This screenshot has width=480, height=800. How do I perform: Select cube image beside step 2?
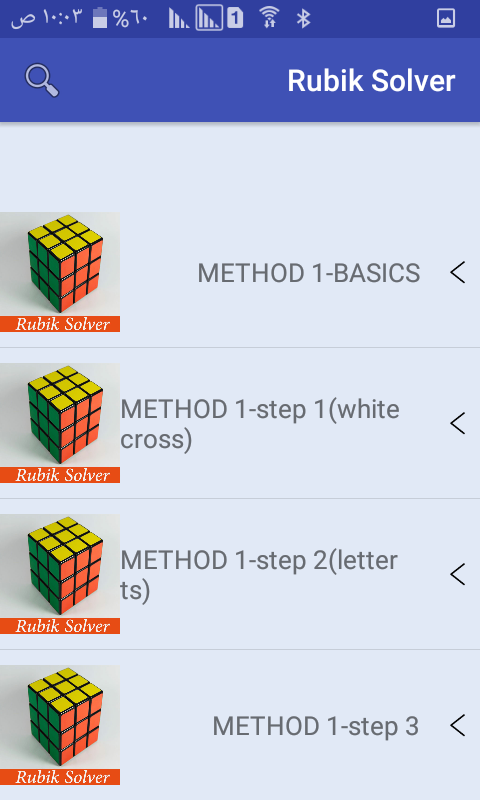click(x=60, y=574)
